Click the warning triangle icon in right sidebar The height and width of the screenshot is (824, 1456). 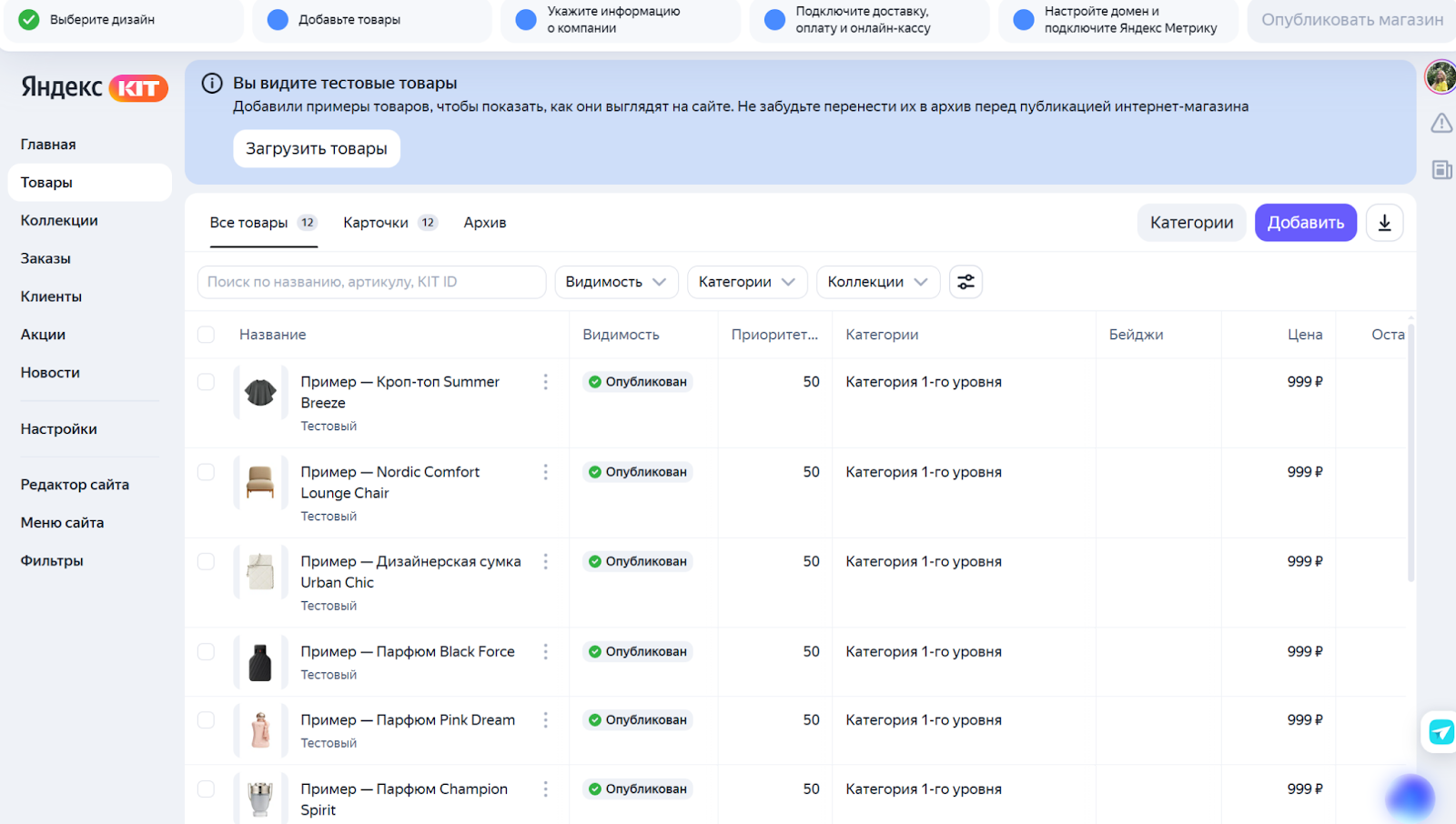click(x=1441, y=123)
